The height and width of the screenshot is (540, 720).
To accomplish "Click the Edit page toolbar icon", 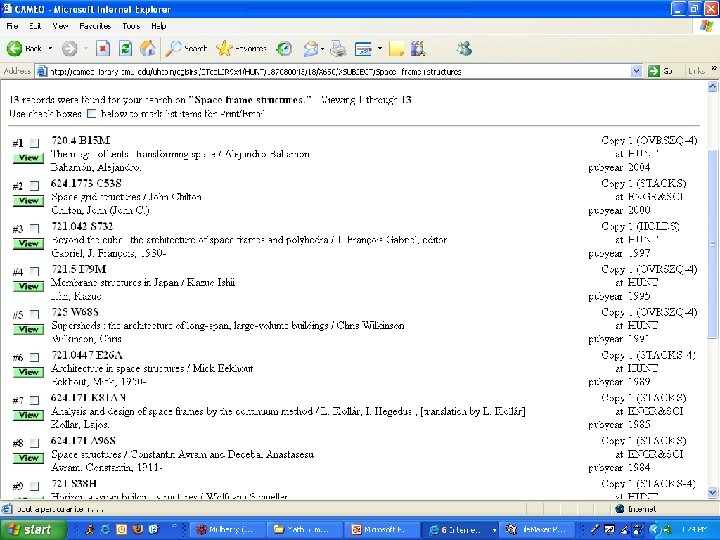I will (363, 48).
